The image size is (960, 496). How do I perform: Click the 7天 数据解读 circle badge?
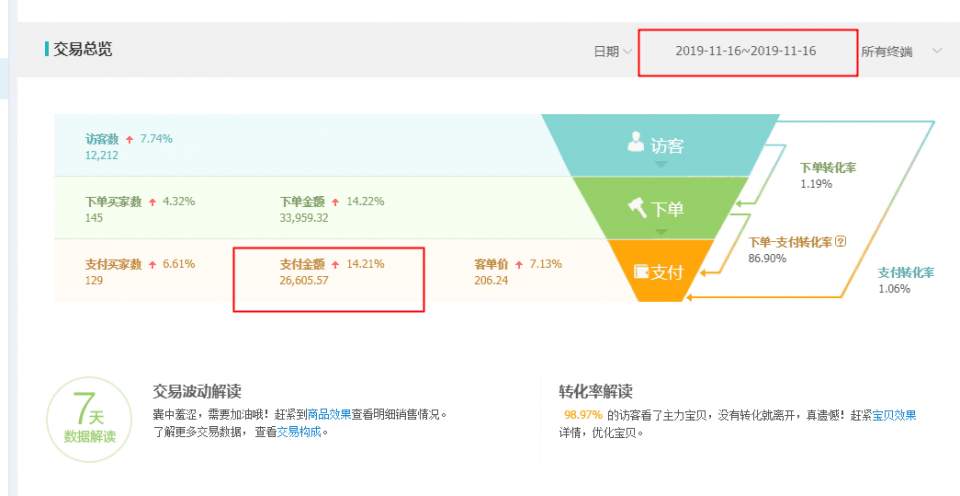(x=89, y=419)
